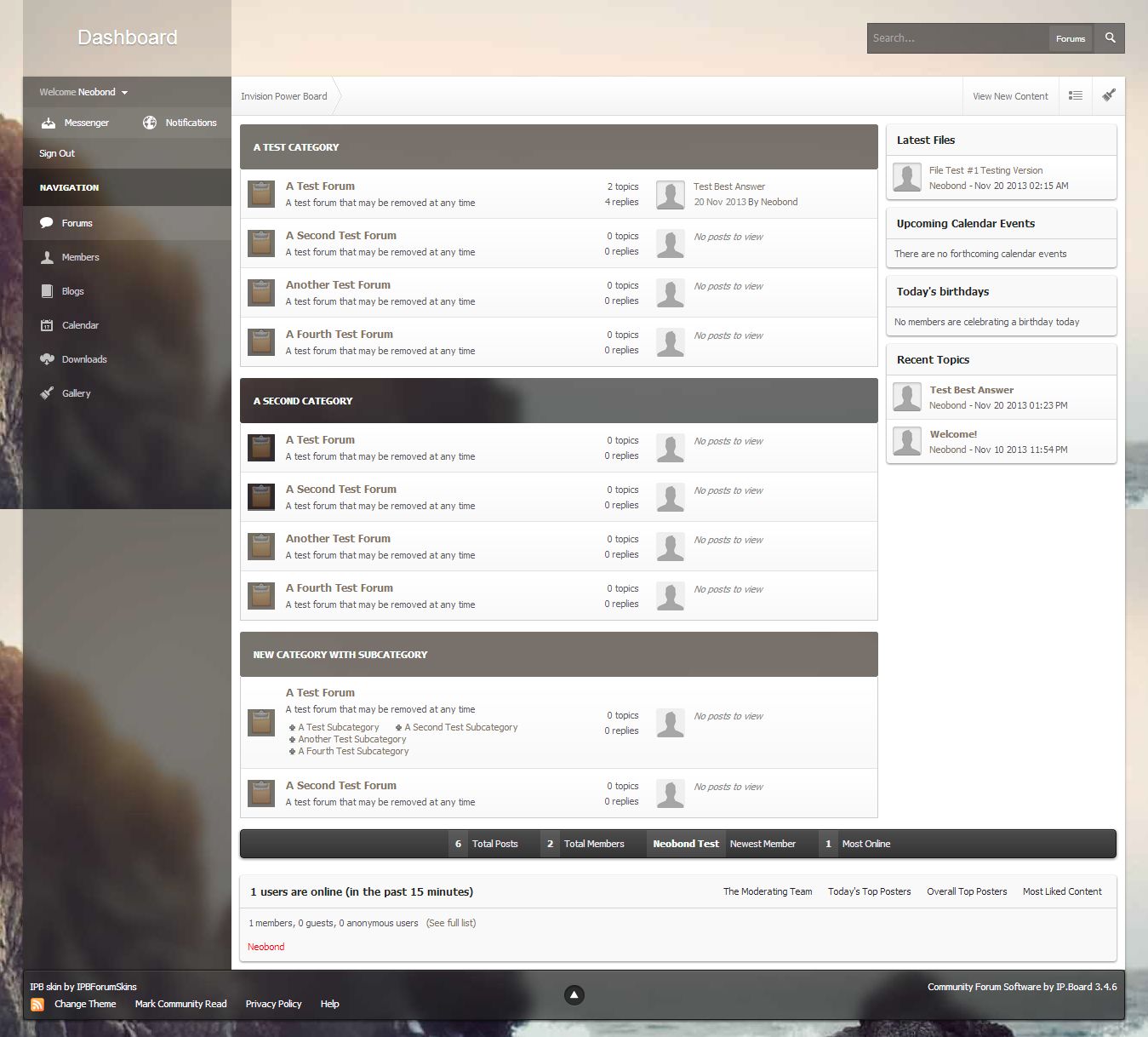Open the Forums search scope selector
1148x1037 pixels.
(1070, 38)
